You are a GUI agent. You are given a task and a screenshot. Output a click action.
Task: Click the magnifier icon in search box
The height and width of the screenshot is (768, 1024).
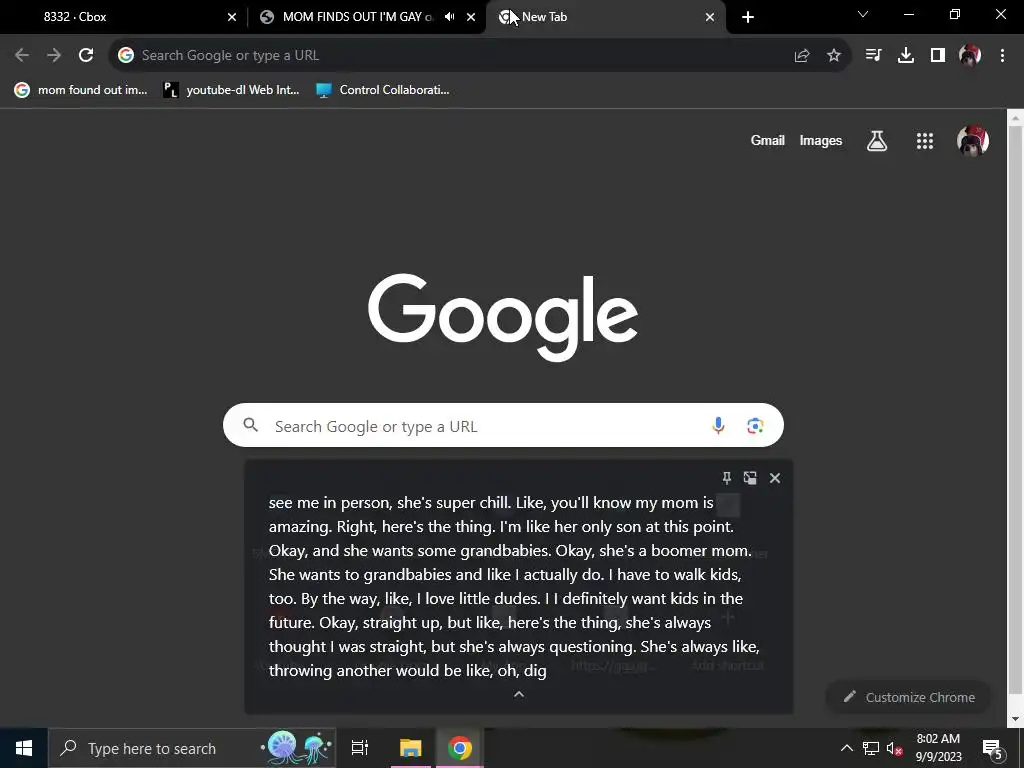click(251, 425)
